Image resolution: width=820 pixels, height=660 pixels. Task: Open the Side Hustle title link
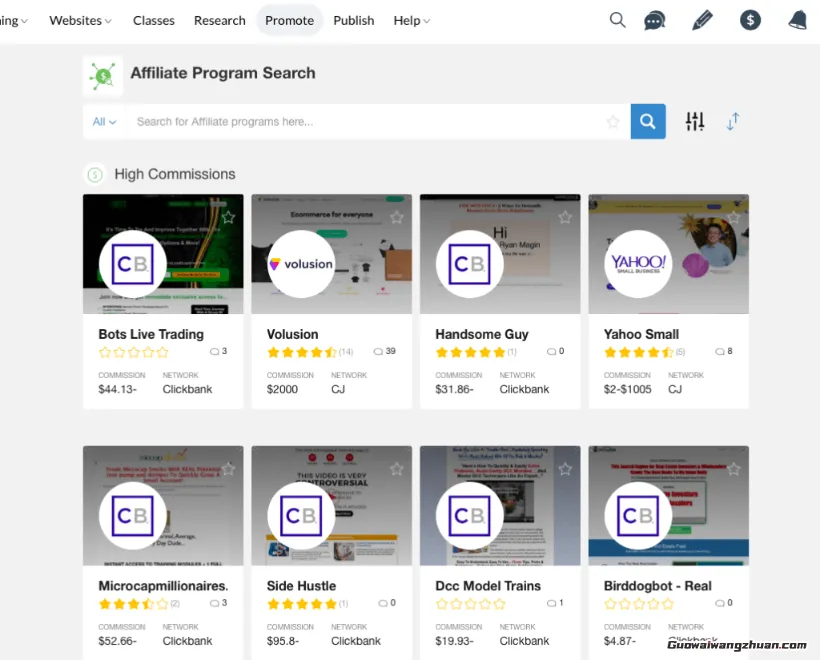click(301, 586)
